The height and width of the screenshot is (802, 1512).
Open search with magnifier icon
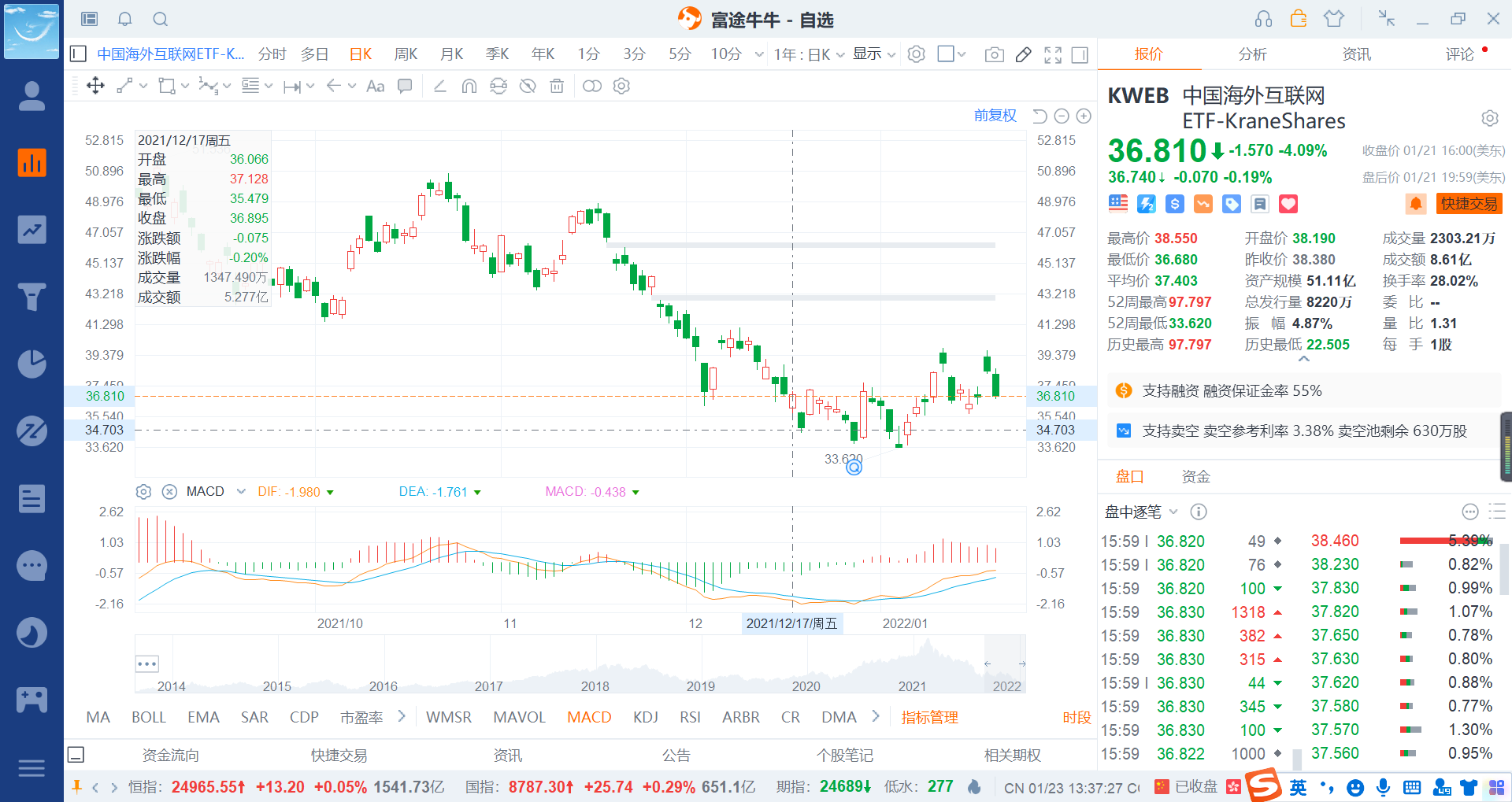click(x=160, y=19)
